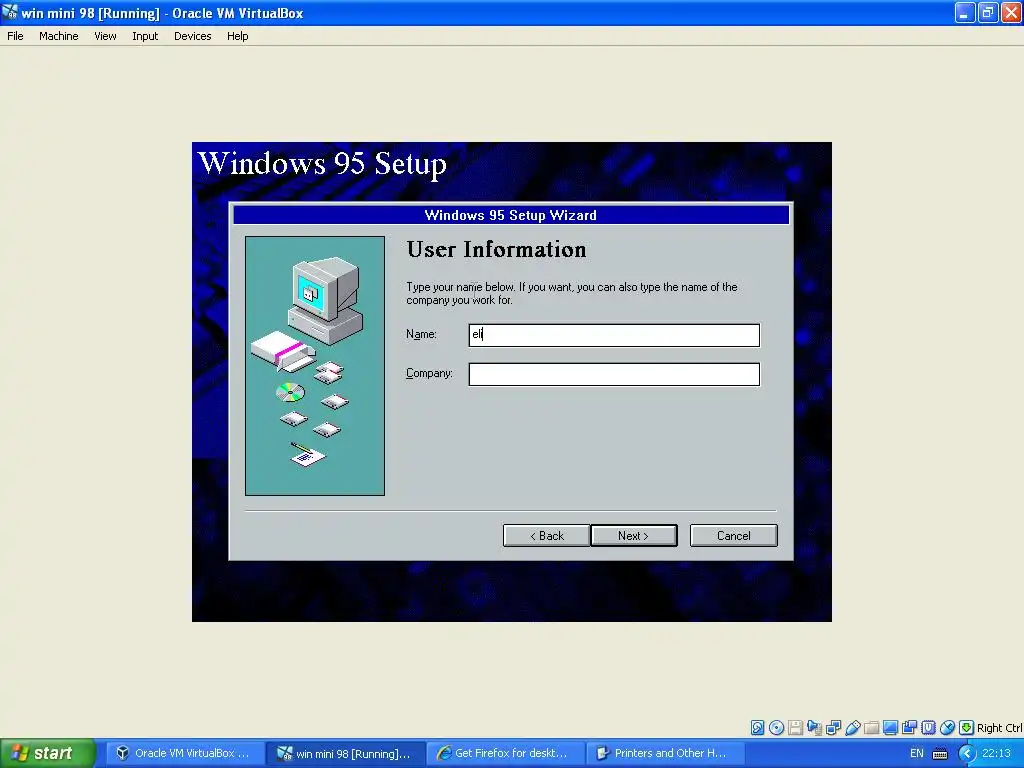
Task: Click the Company text field
Action: coord(614,374)
